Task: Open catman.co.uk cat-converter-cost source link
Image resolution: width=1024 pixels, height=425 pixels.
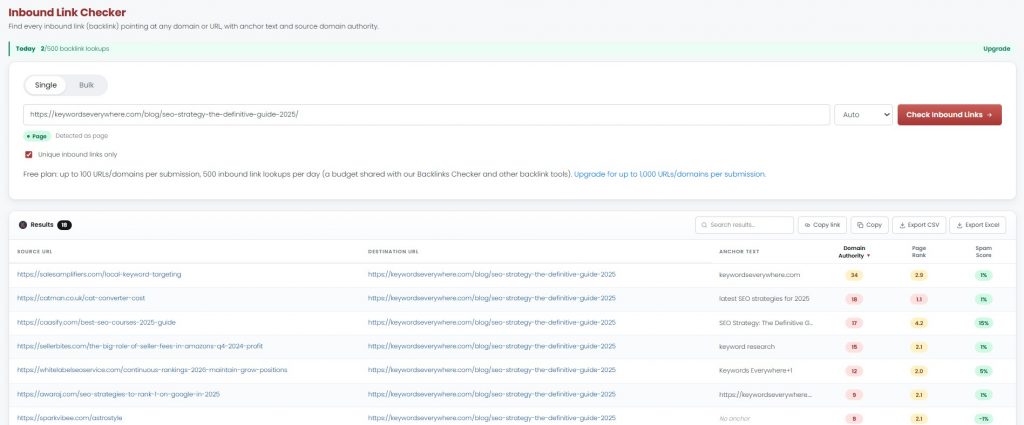Action: point(81,298)
